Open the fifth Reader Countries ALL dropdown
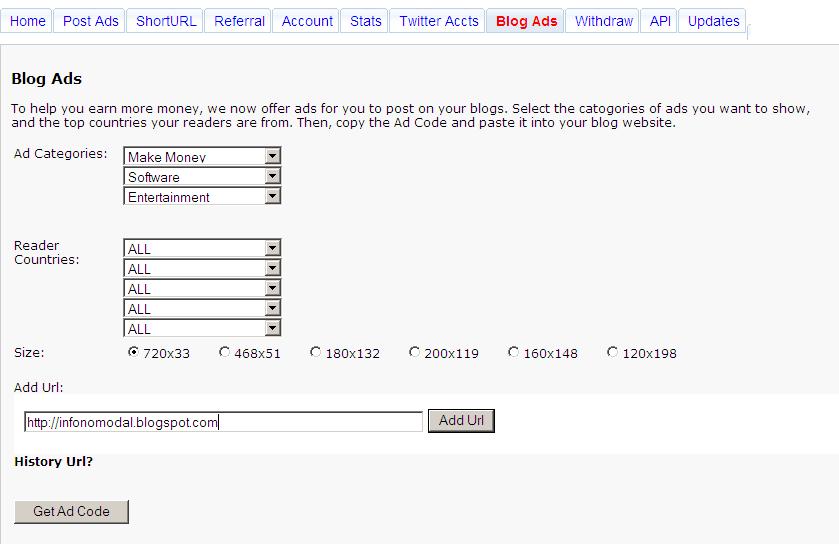The image size is (839, 544). pyautogui.click(x=202, y=328)
